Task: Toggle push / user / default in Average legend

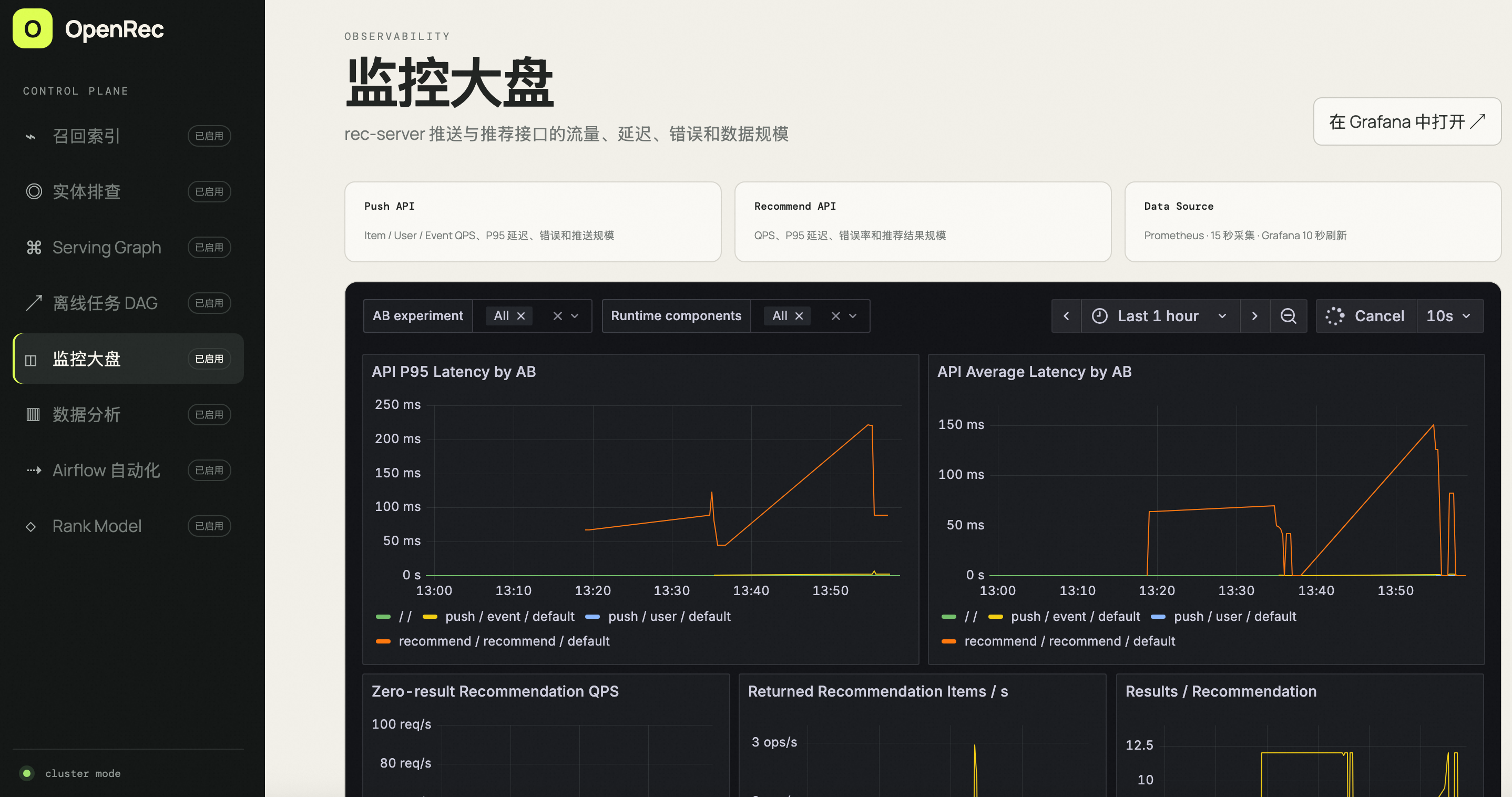Action: 1235,616
